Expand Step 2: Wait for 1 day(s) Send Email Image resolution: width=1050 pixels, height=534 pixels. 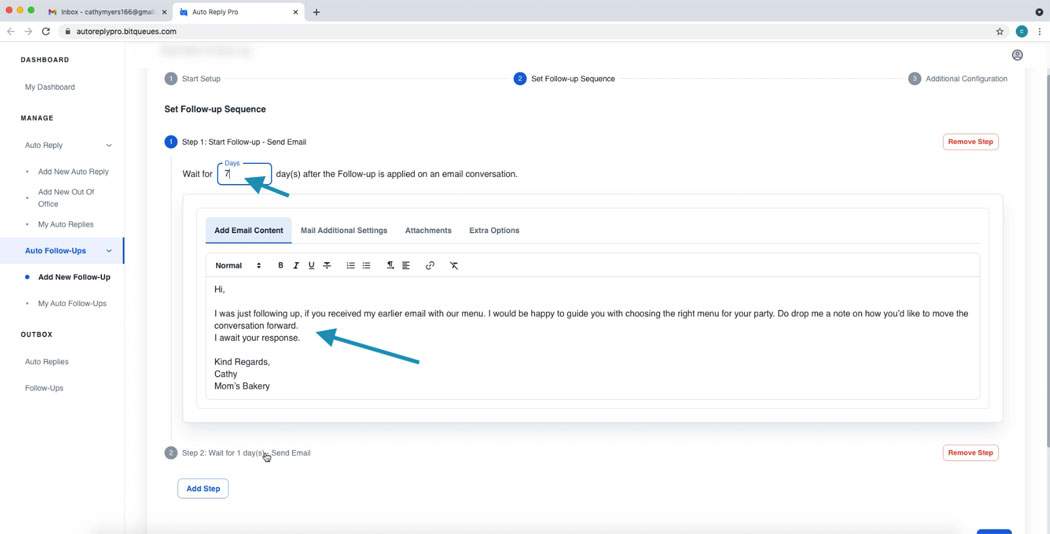click(x=246, y=453)
